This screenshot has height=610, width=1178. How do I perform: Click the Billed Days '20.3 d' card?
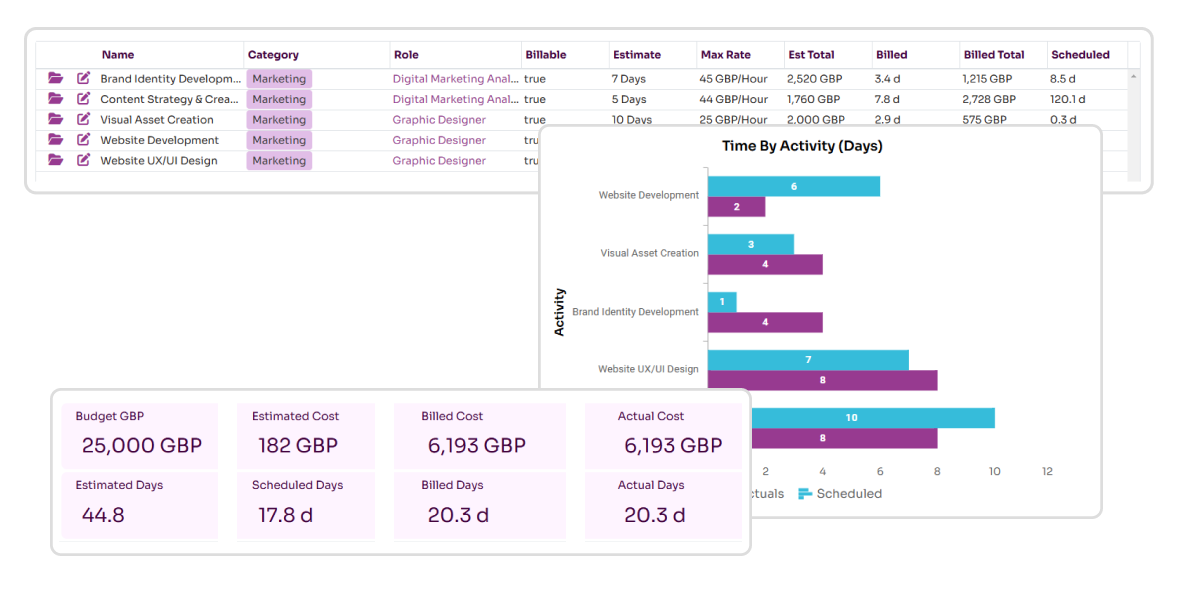480,505
